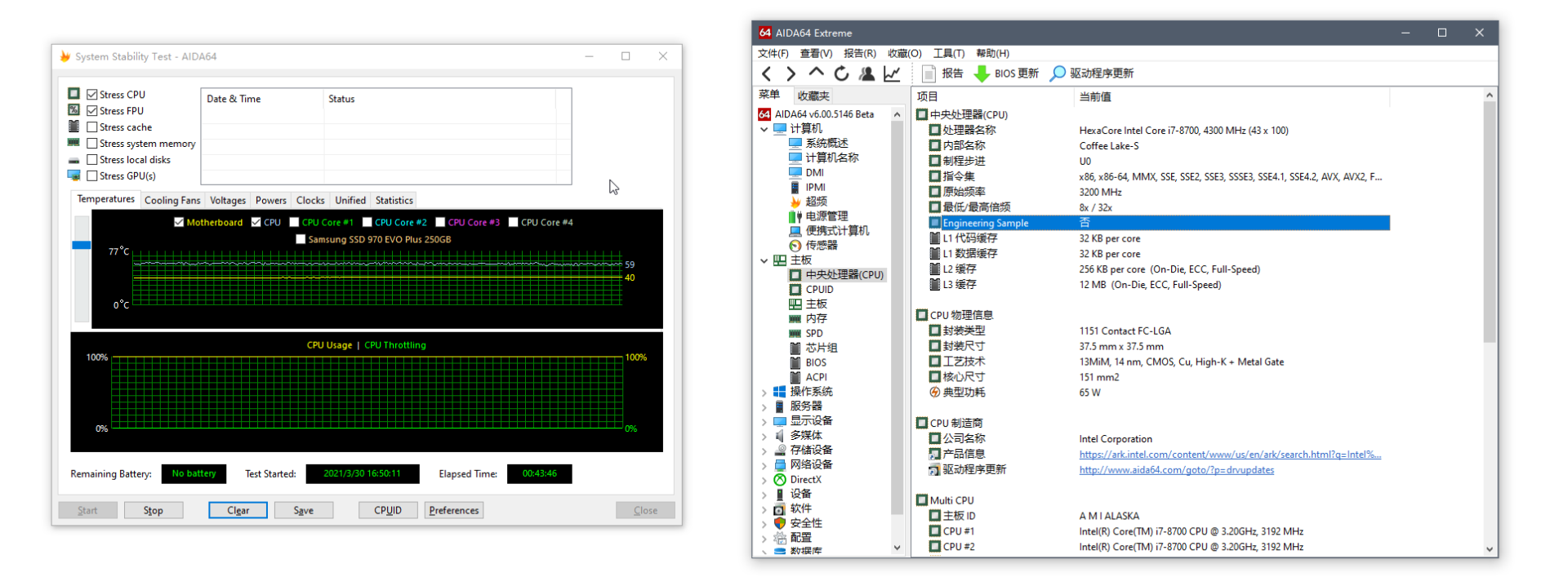Expand the 显示设备 tree node

click(764, 421)
